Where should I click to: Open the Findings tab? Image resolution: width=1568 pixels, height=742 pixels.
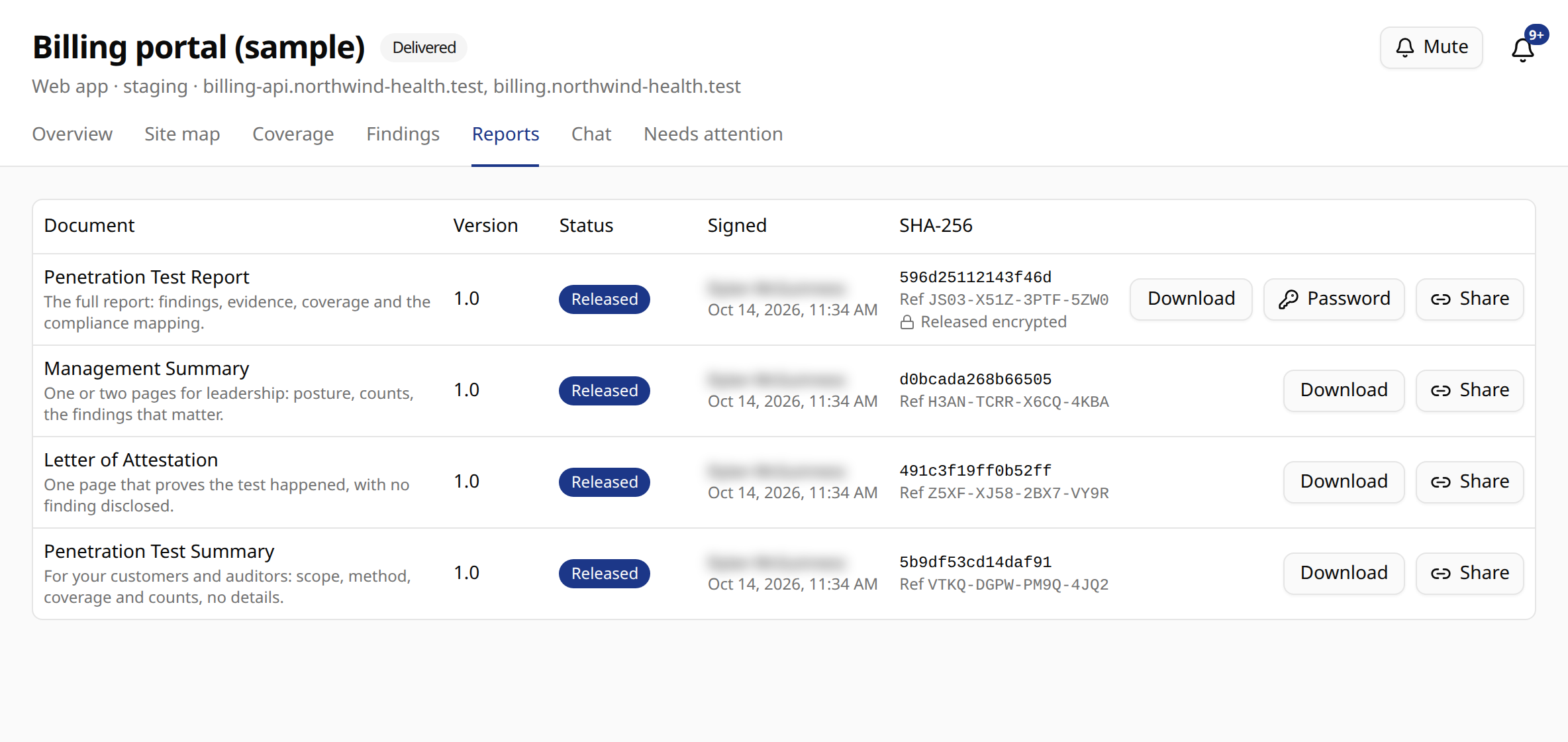(403, 134)
